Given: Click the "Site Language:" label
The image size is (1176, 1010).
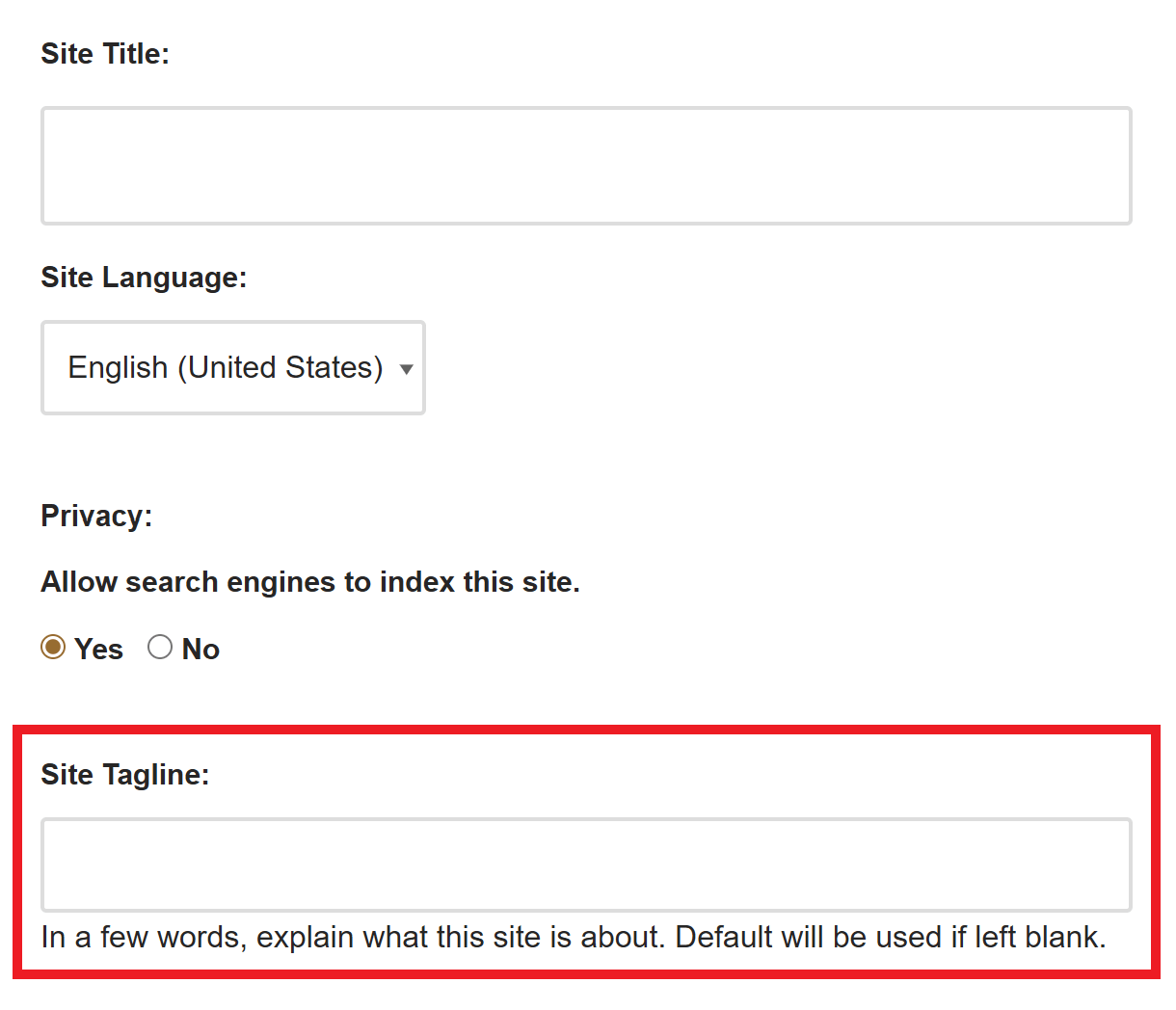Looking at the screenshot, I should [144, 278].
